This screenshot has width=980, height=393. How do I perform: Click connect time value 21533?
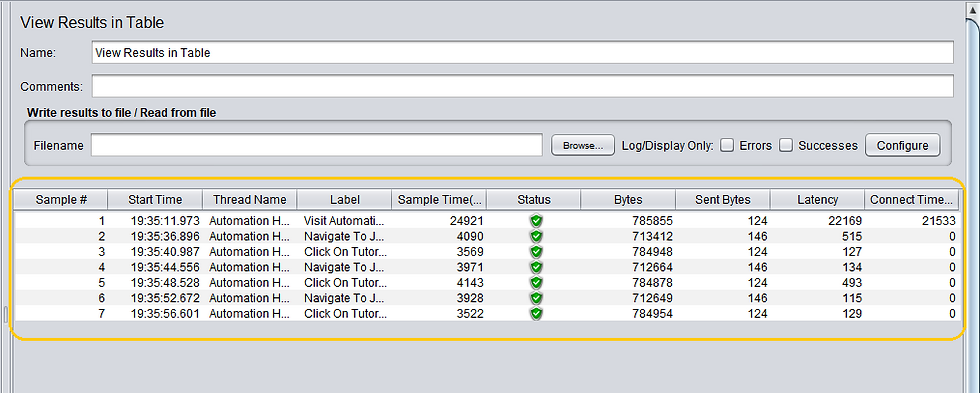point(938,221)
